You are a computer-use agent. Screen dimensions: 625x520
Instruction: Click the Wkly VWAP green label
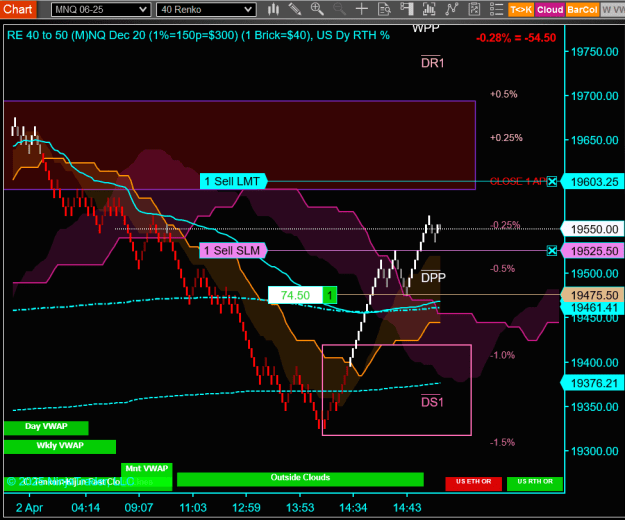[60, 447]
